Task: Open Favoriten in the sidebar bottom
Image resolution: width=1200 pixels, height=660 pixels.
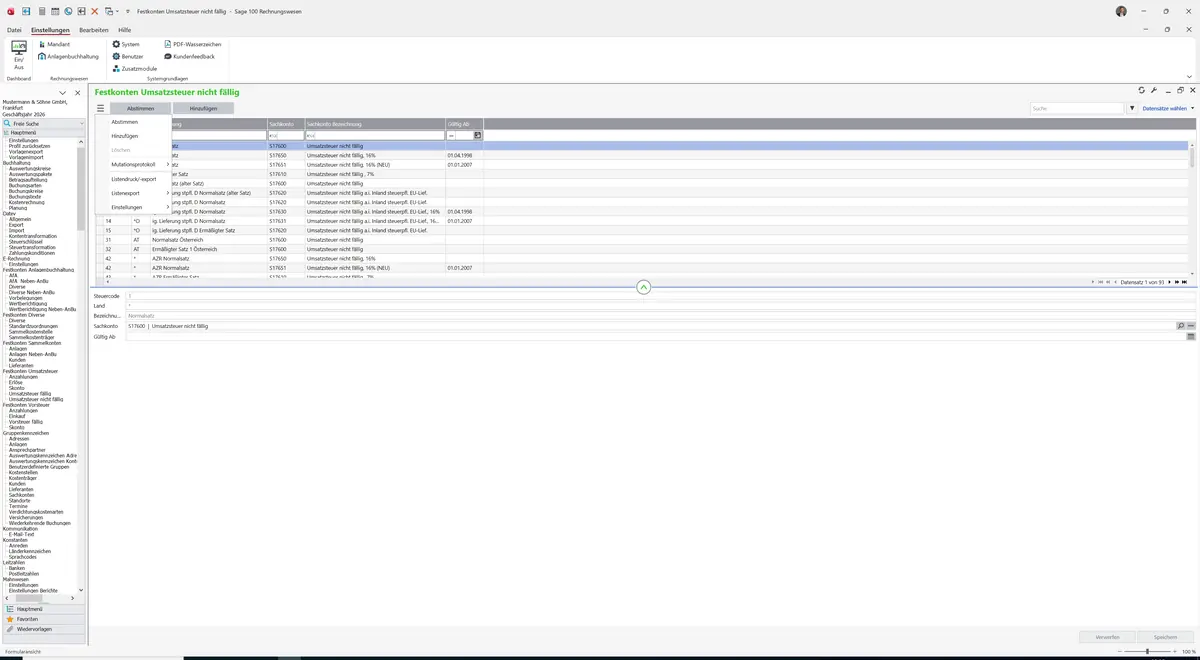Action: [x=28, y=619]
